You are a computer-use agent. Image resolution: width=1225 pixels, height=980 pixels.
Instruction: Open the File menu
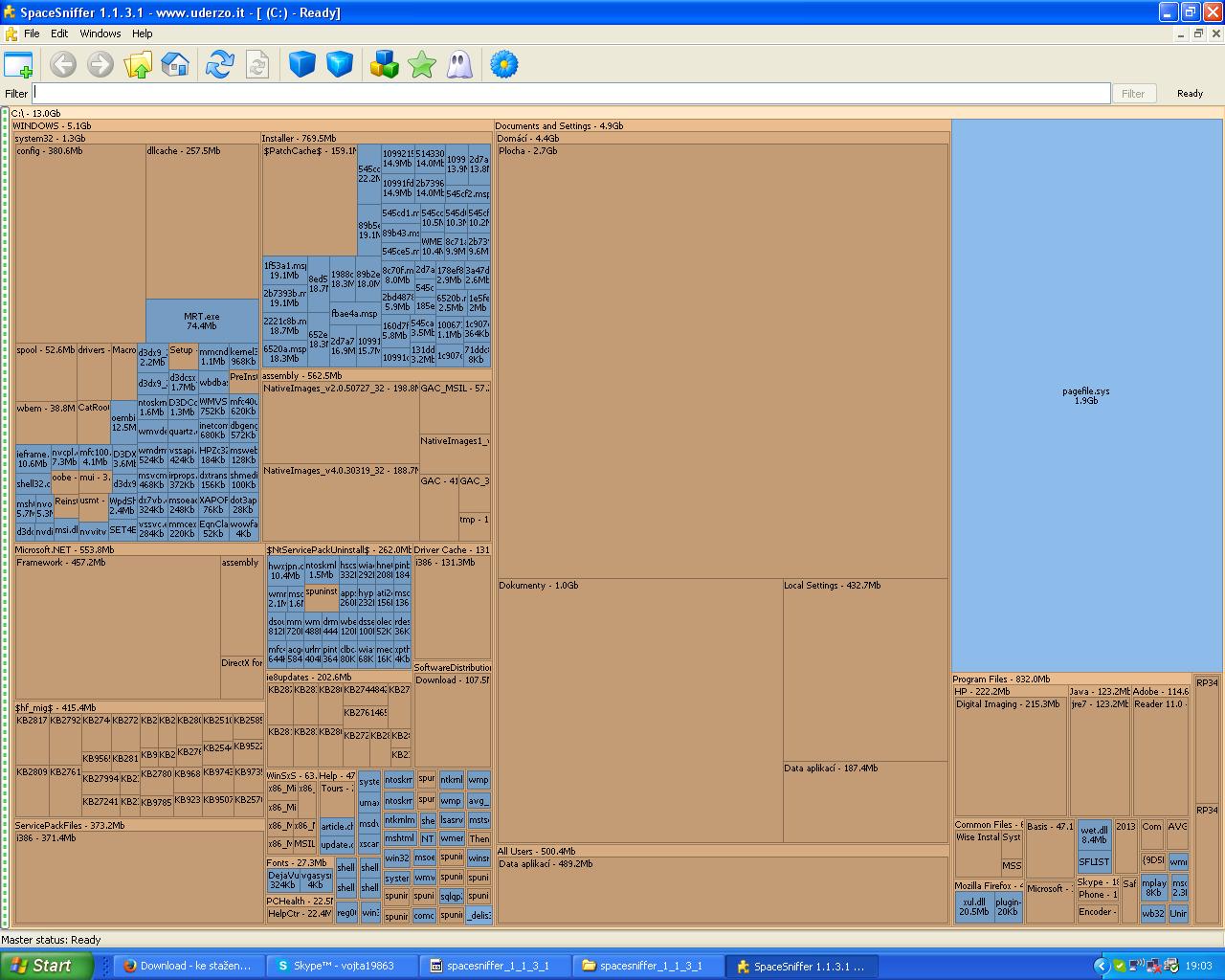pos(32,33)
